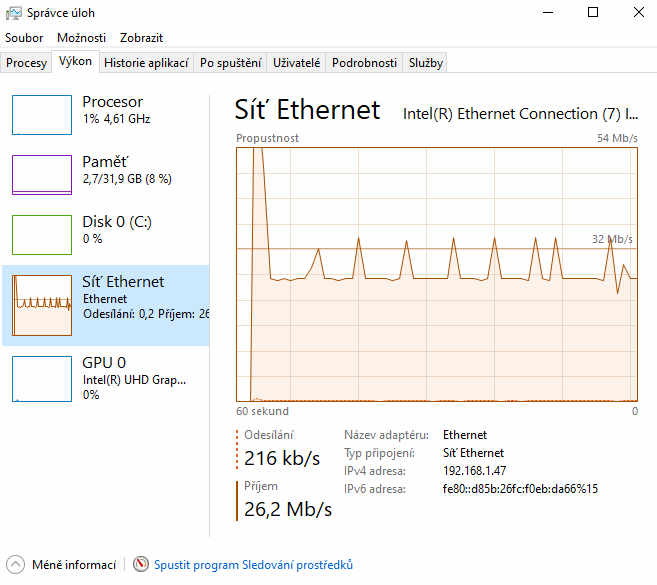Click the Resource Monitor icon
The height and width of the screenshot is (585, 657).
(140, 565)
